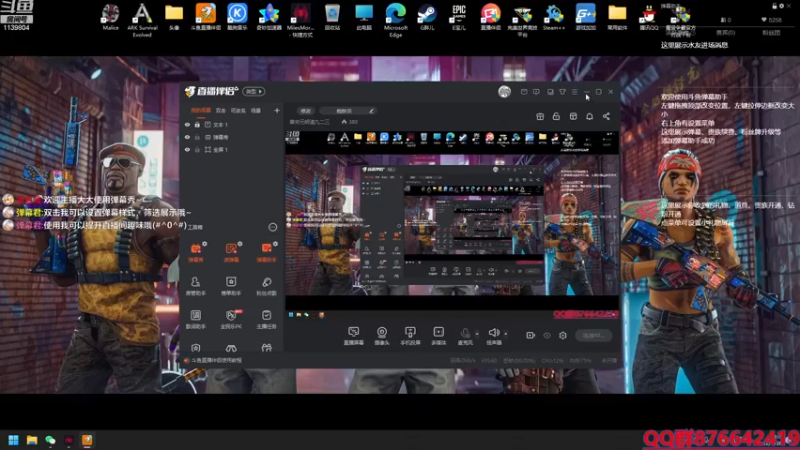Viewport: 800px width, 450px height.
Task: Open the 手机投屏 phone casting source
Action: click(x=410, y=336)
